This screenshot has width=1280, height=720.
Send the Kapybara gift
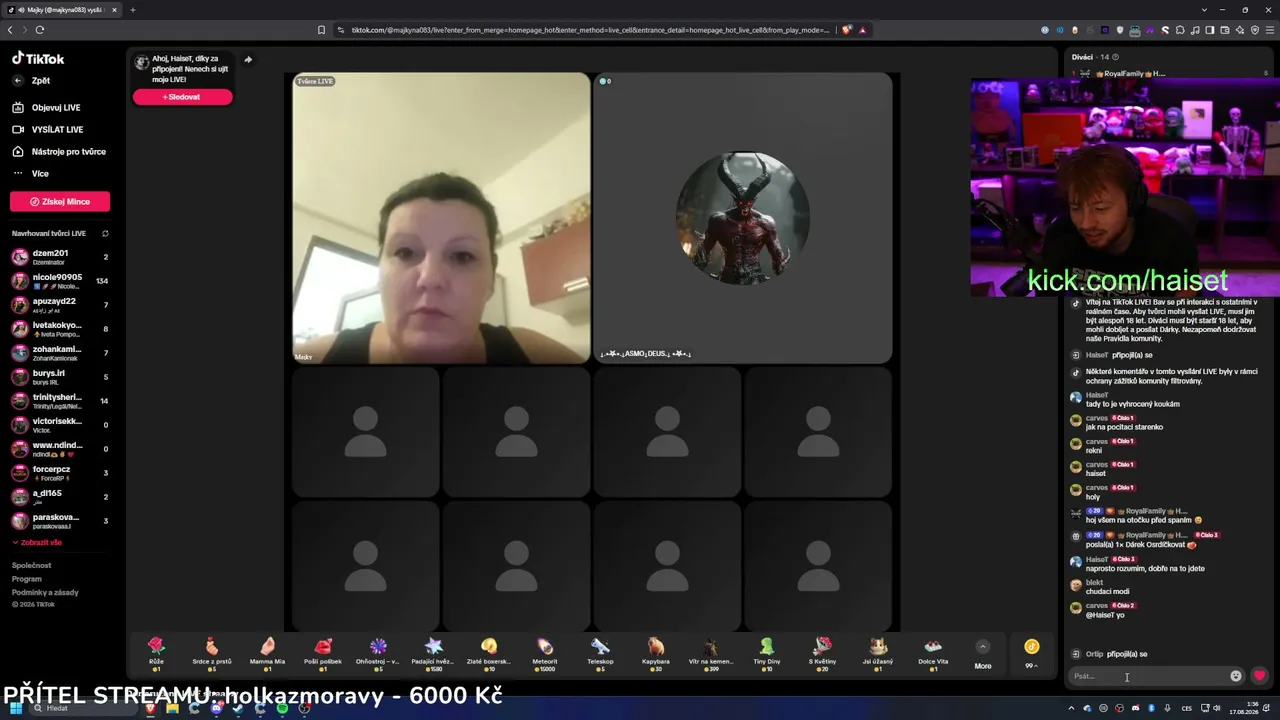coord(656,652)
